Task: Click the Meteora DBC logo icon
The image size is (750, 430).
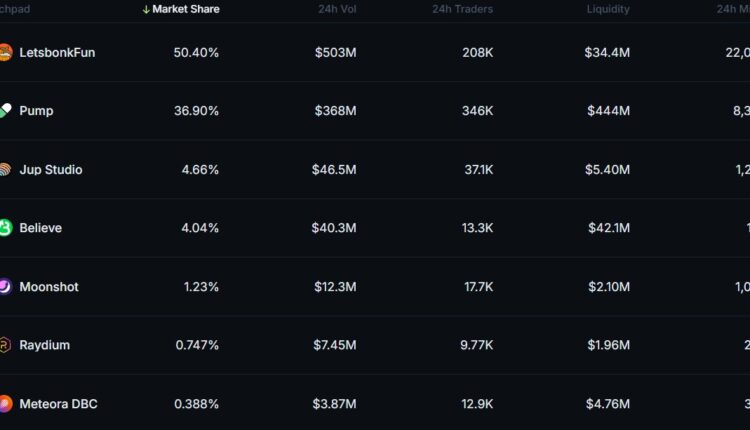Action: (5, 404)
